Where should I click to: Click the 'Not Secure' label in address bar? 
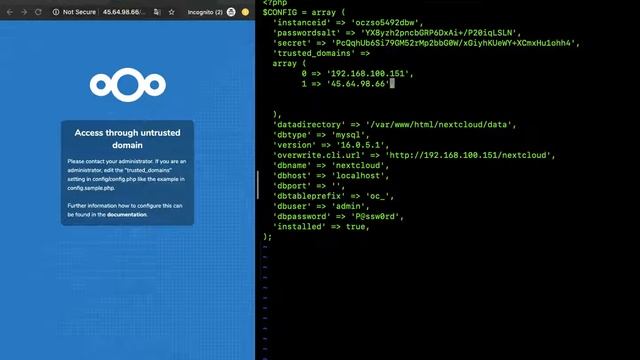(x=79, y=12)
